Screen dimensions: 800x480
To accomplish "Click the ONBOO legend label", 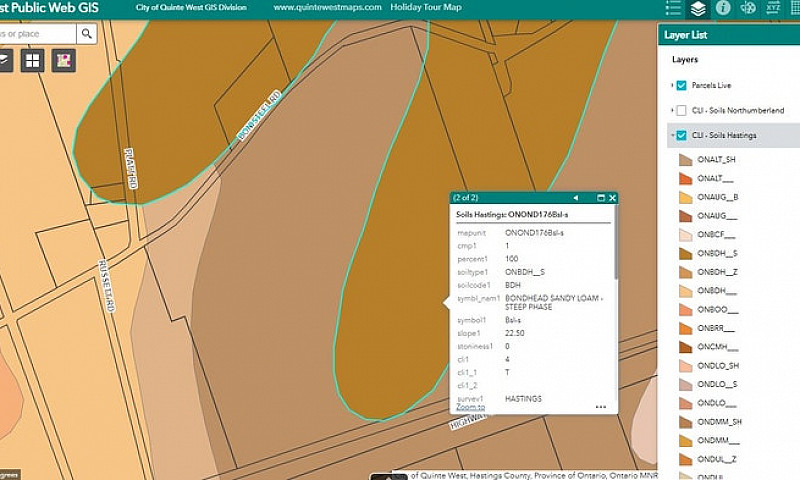I will point(717,309).
